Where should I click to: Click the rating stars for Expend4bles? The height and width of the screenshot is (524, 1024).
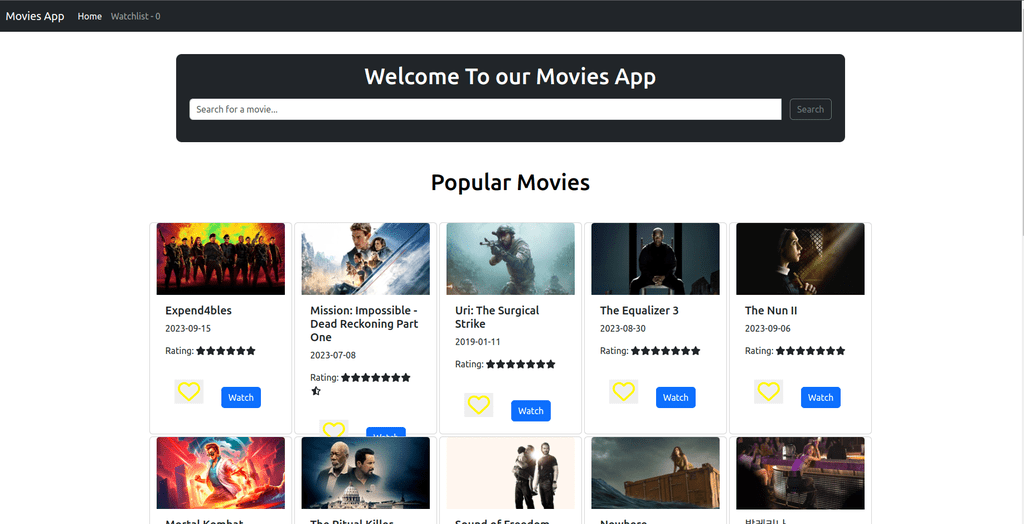(226, 351)
